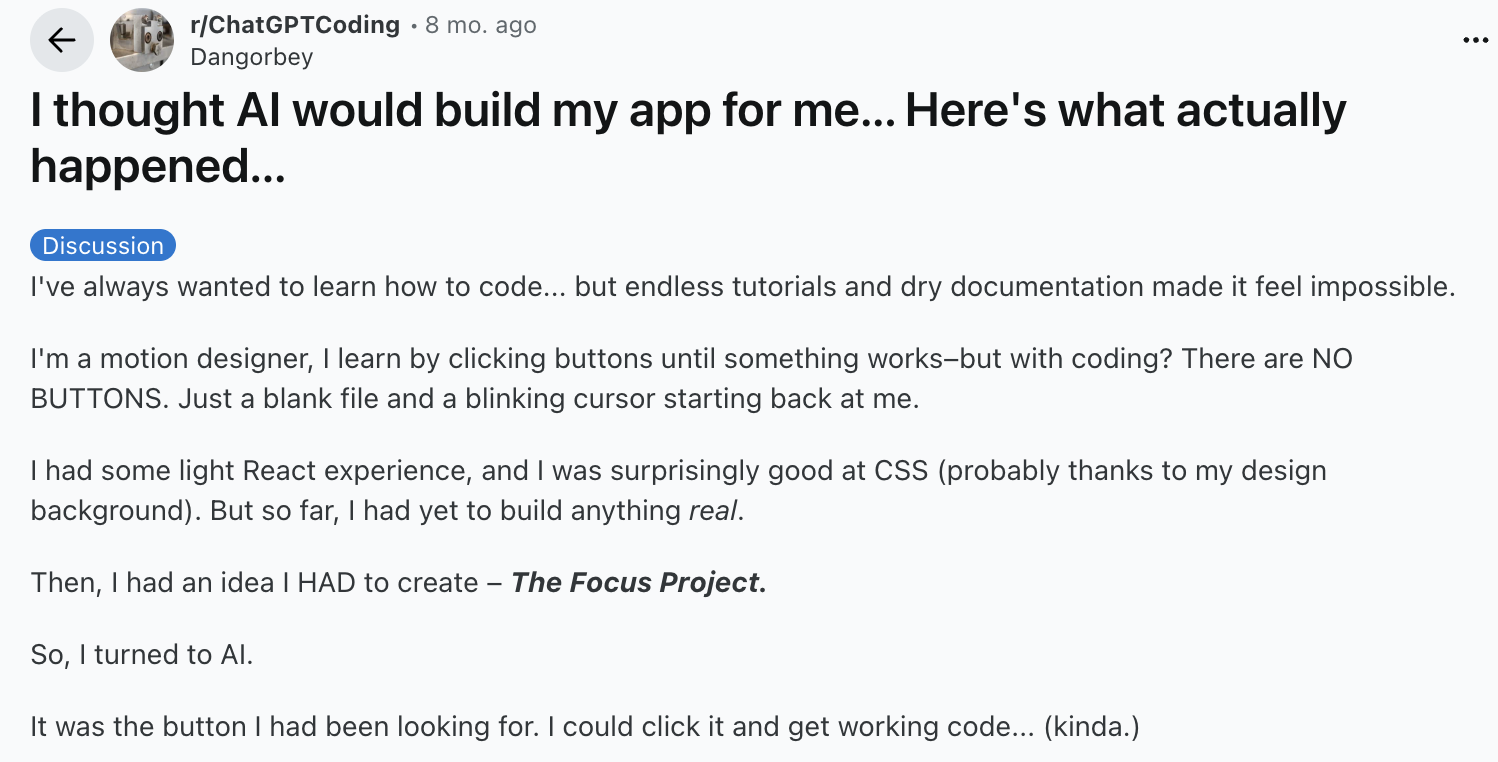Viewport: 1498px width, 762px height.
Task: Click the bold 'The Focus Project' text
Action: coord(638,583)
